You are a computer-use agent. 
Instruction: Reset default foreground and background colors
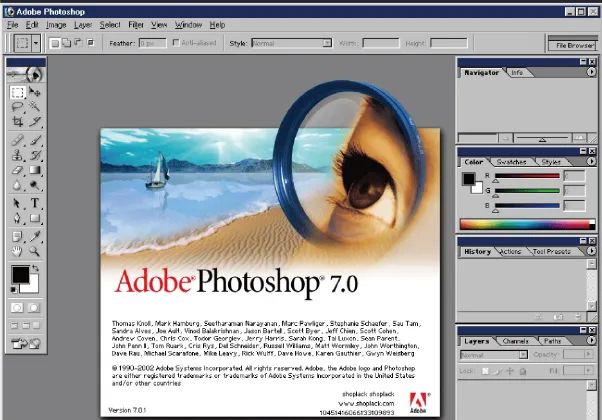(x=13, y=290)
